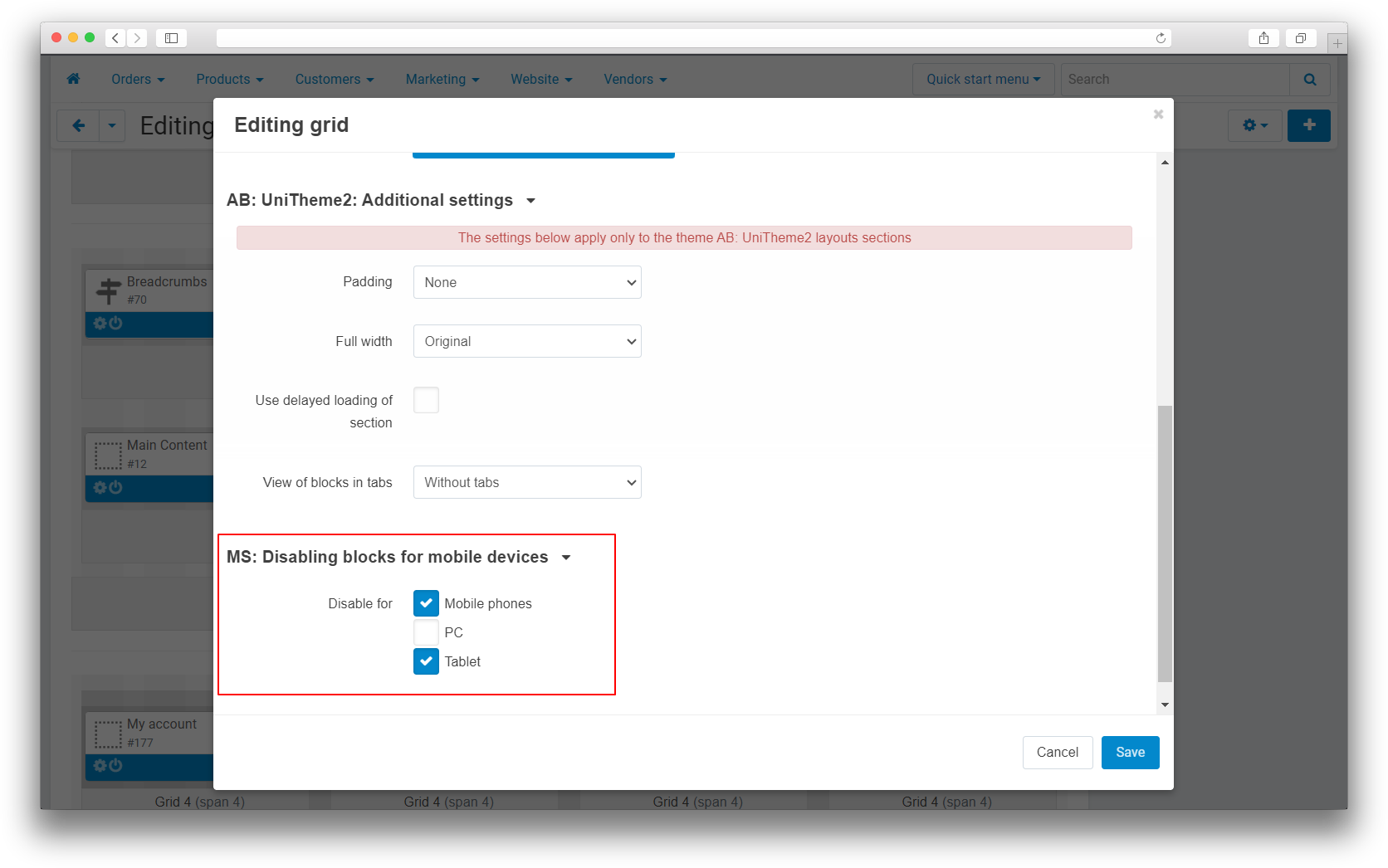
Task: Open the My account block gear settings
Action: click(x=100, y=766)
